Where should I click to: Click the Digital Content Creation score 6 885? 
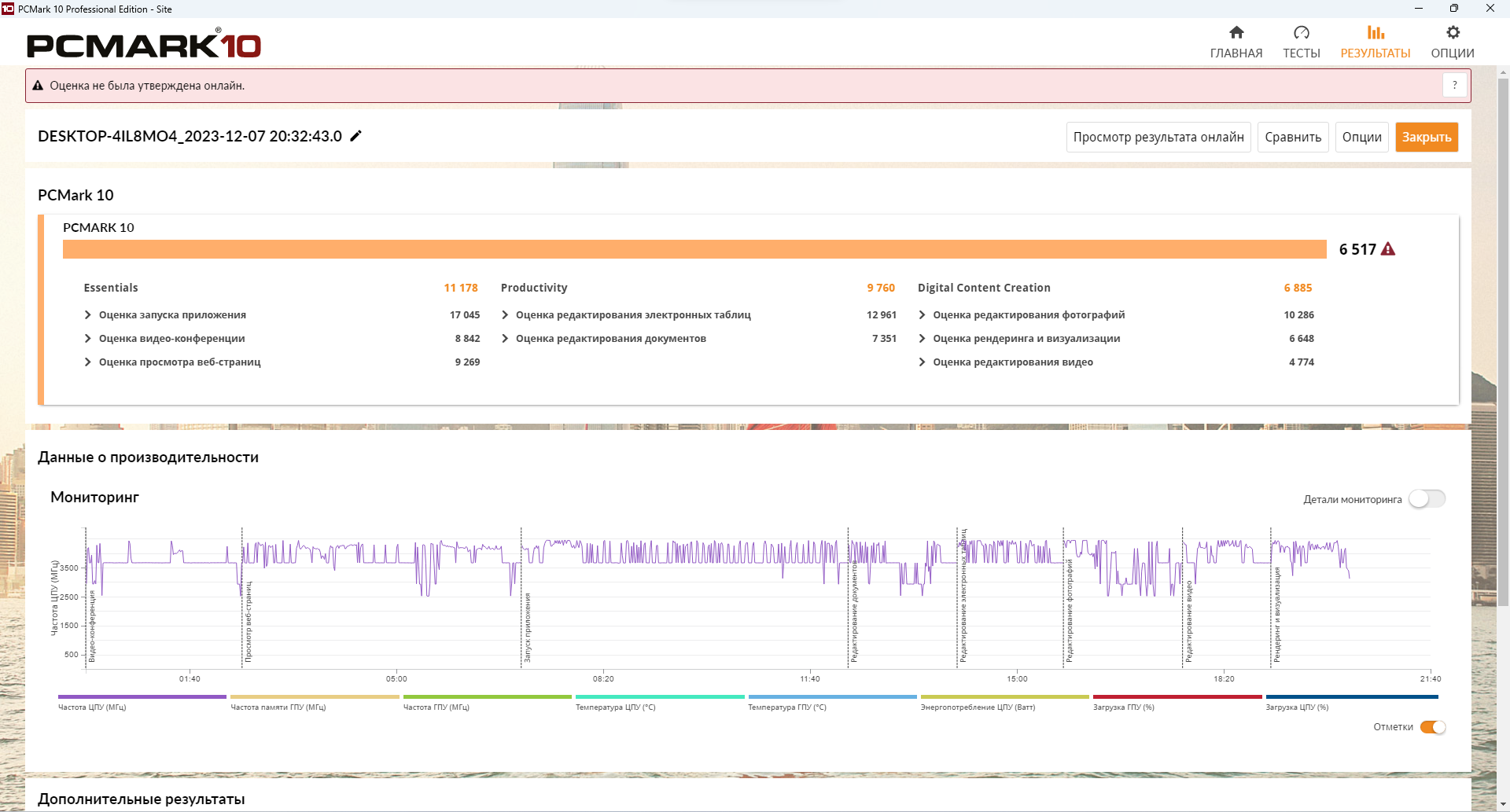1298,288
